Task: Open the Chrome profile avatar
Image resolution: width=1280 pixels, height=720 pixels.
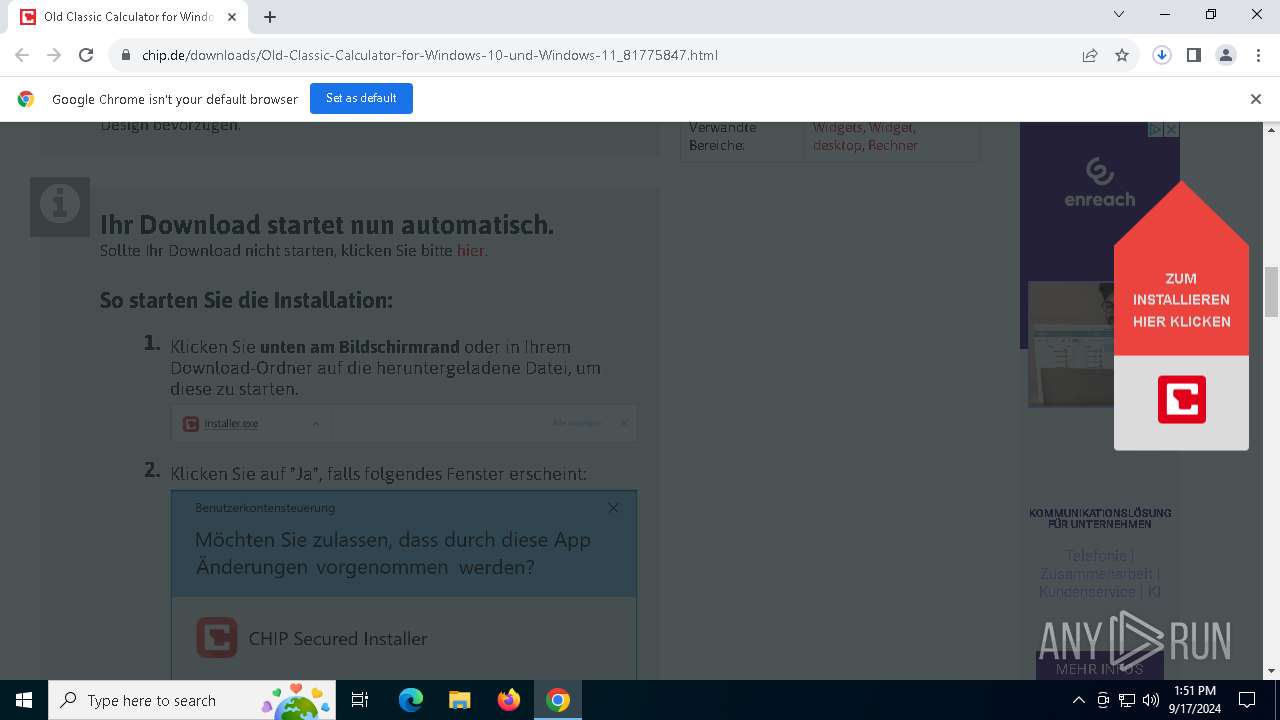Action: pos(1226,55)
